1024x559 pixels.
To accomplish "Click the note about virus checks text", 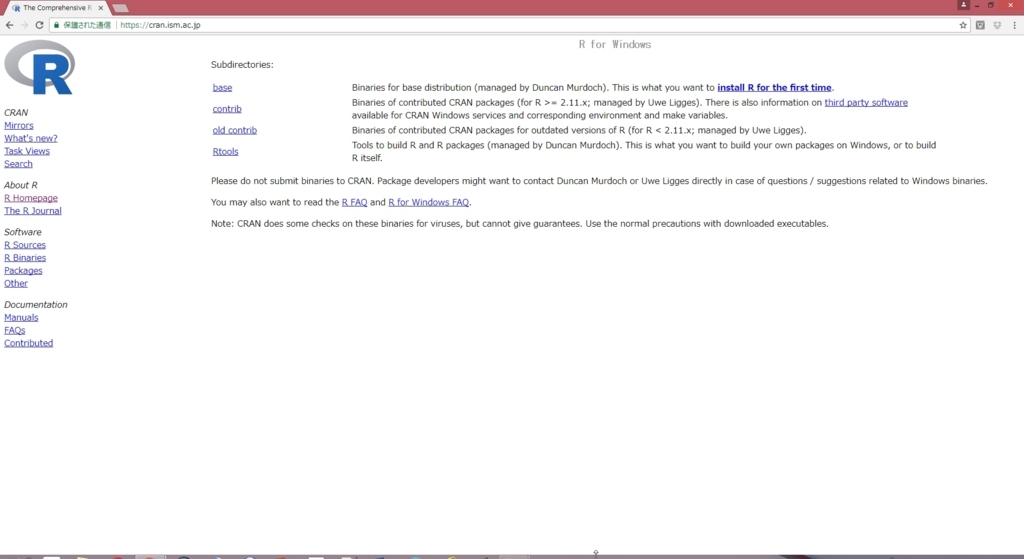I will point(519,223).
